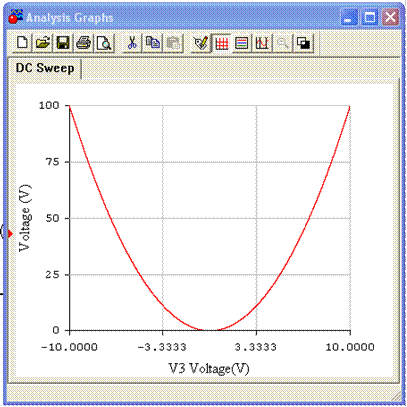Close the Analysis Graphs window
Screen dimensions: 407x407
click(x=390, y=17)
